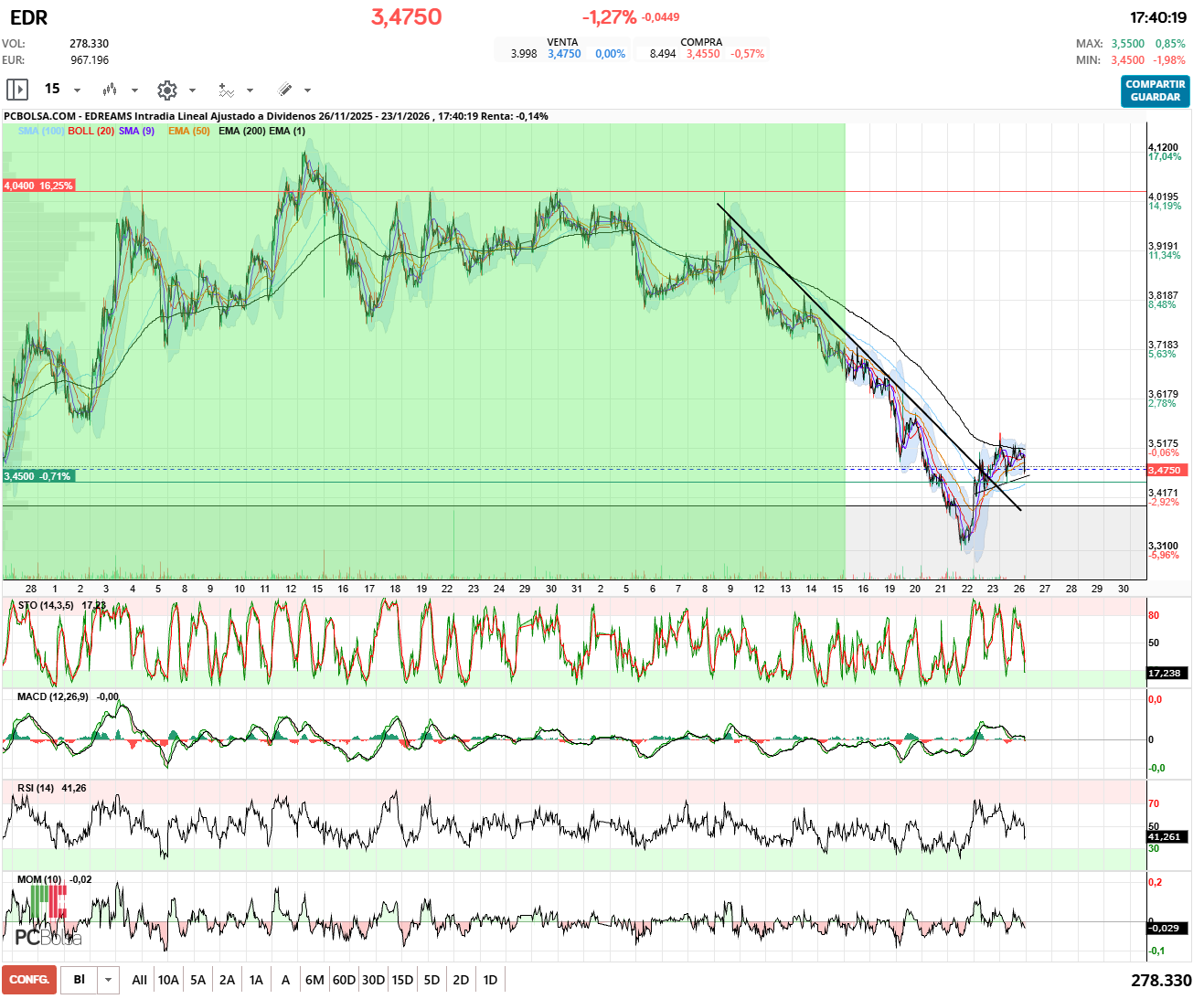Select the 6M time range tab

click(314, 980)
